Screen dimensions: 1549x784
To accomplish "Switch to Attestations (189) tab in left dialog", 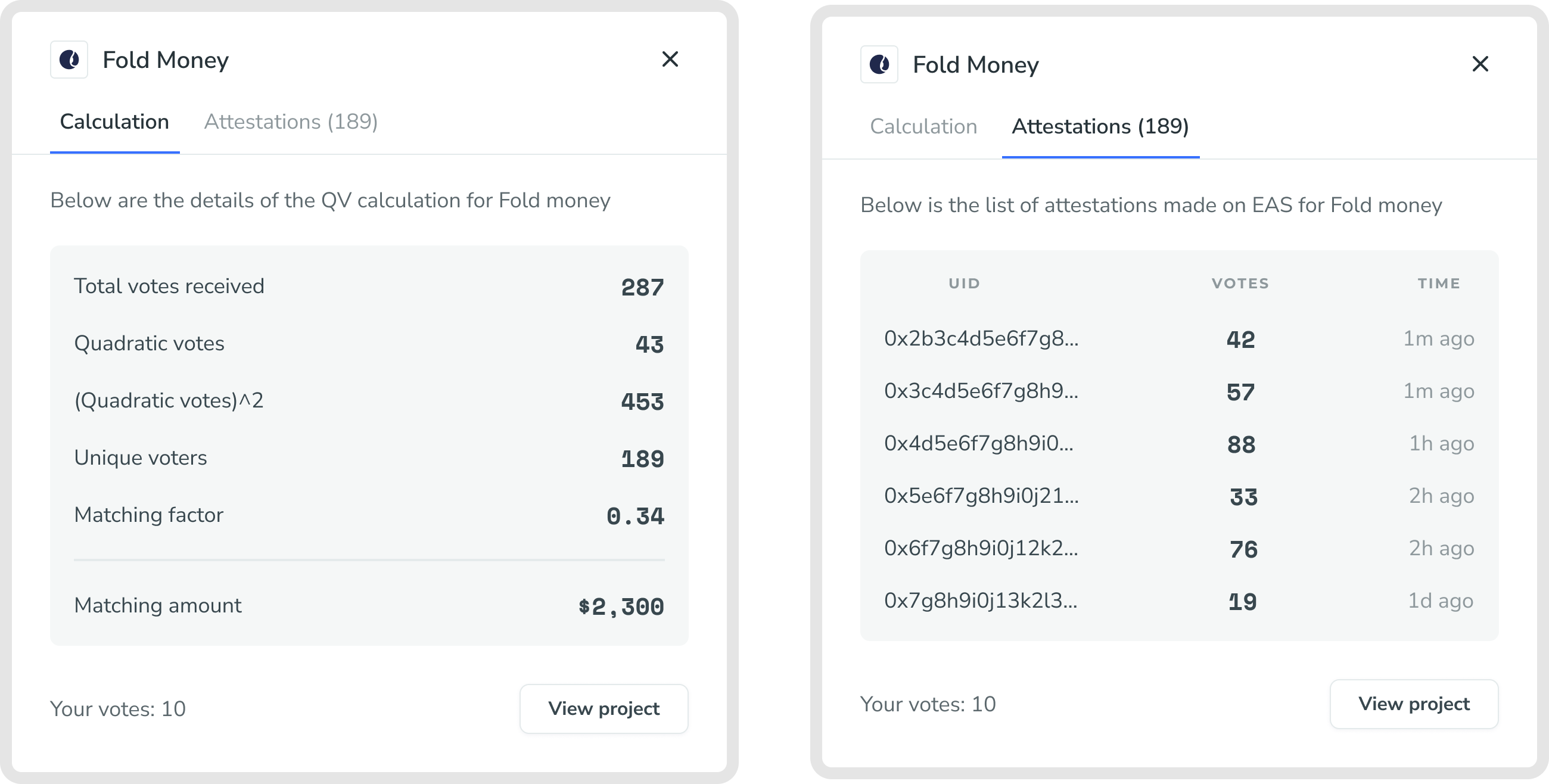I will (291, 122).
